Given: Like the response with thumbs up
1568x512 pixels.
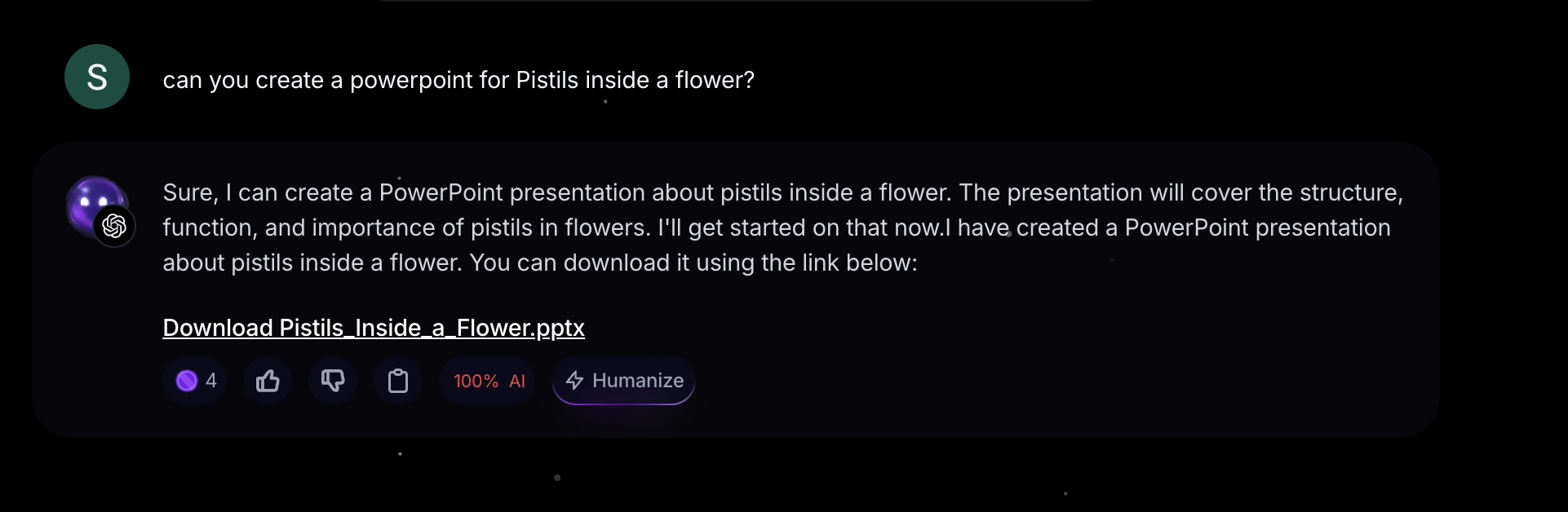Looking at the screenshot, I should pyautogui.click(x=268, y=381).
